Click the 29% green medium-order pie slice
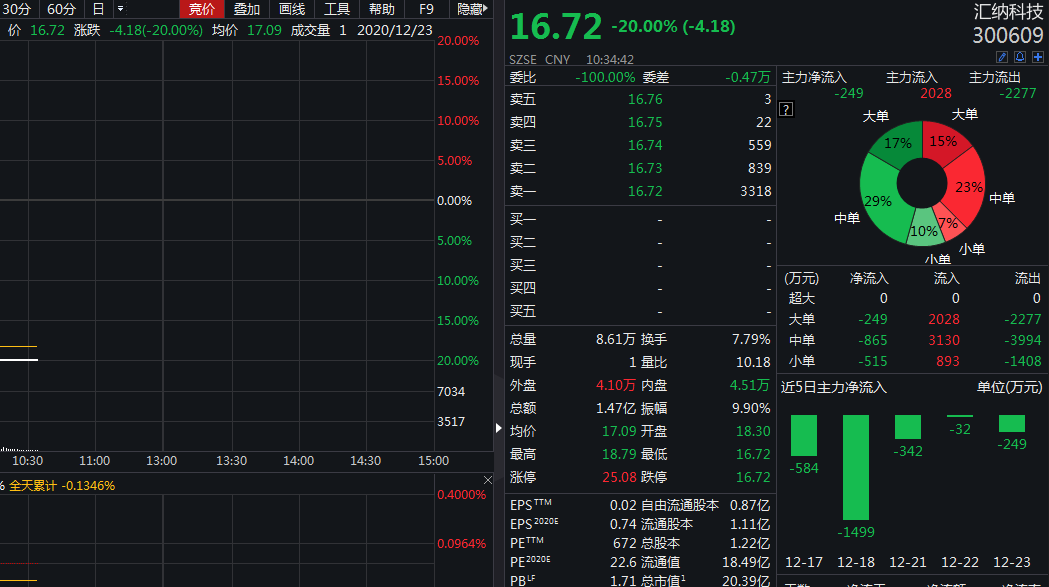This screenshot has width=1049, height=587. [877, 201]
